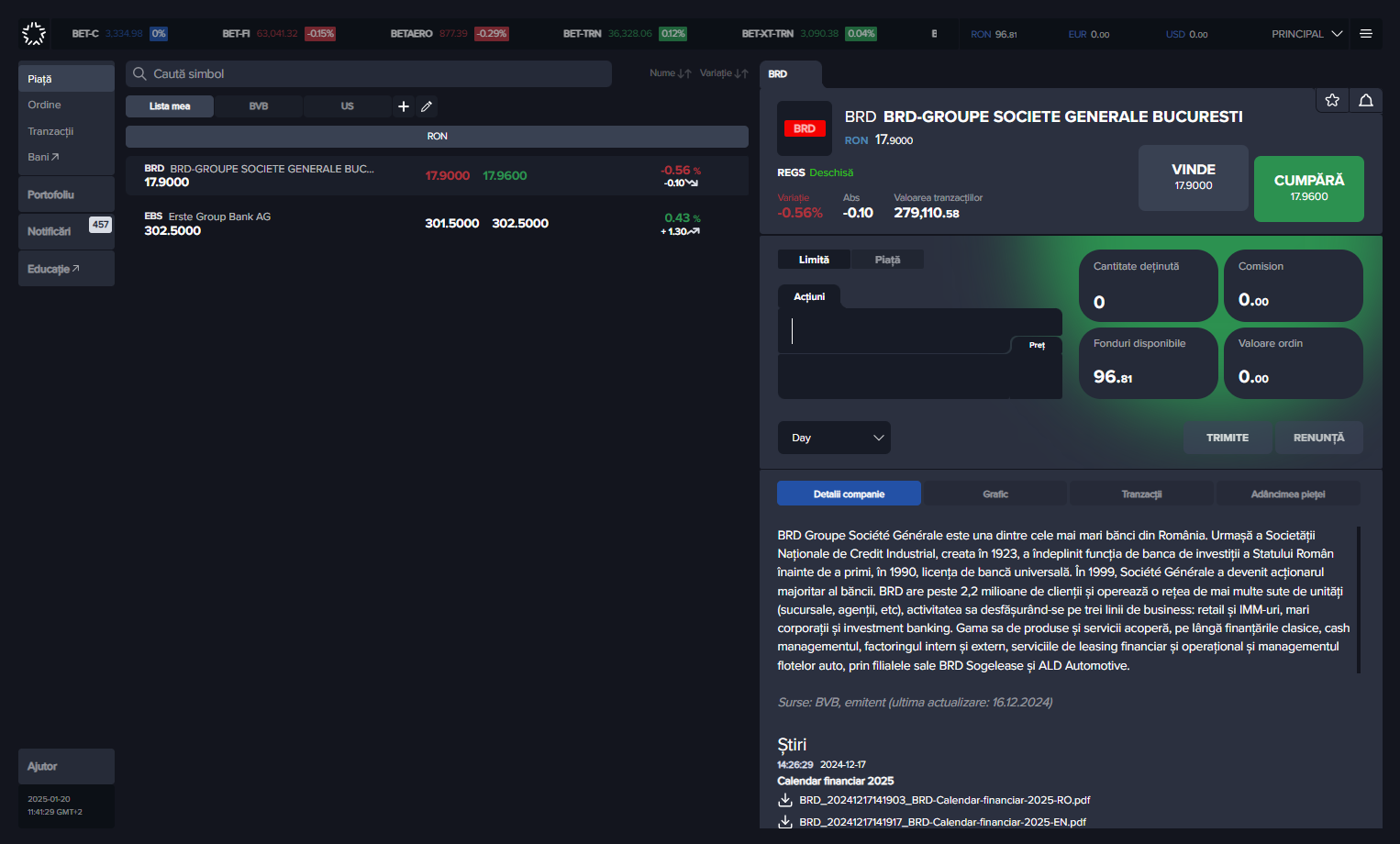
Task: Select the BVB market tab
Action: [x=259, y=106]
